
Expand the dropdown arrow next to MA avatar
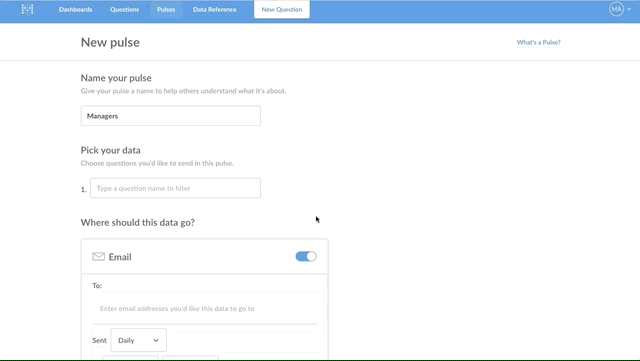[x=629, y=9]
